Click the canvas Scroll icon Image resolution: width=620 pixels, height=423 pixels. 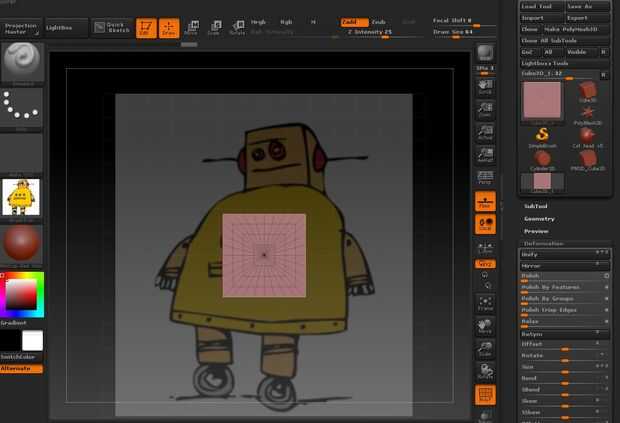click(485, 87)
